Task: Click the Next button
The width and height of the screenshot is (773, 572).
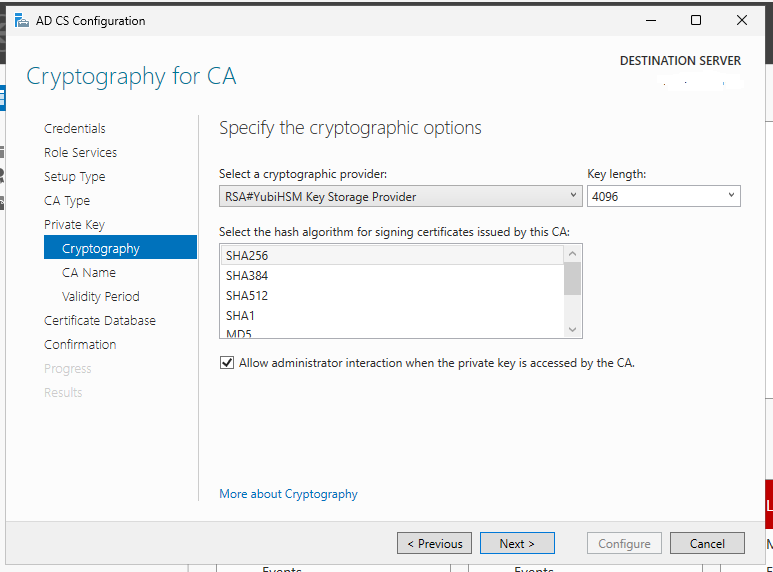Action: coord(517,543)
